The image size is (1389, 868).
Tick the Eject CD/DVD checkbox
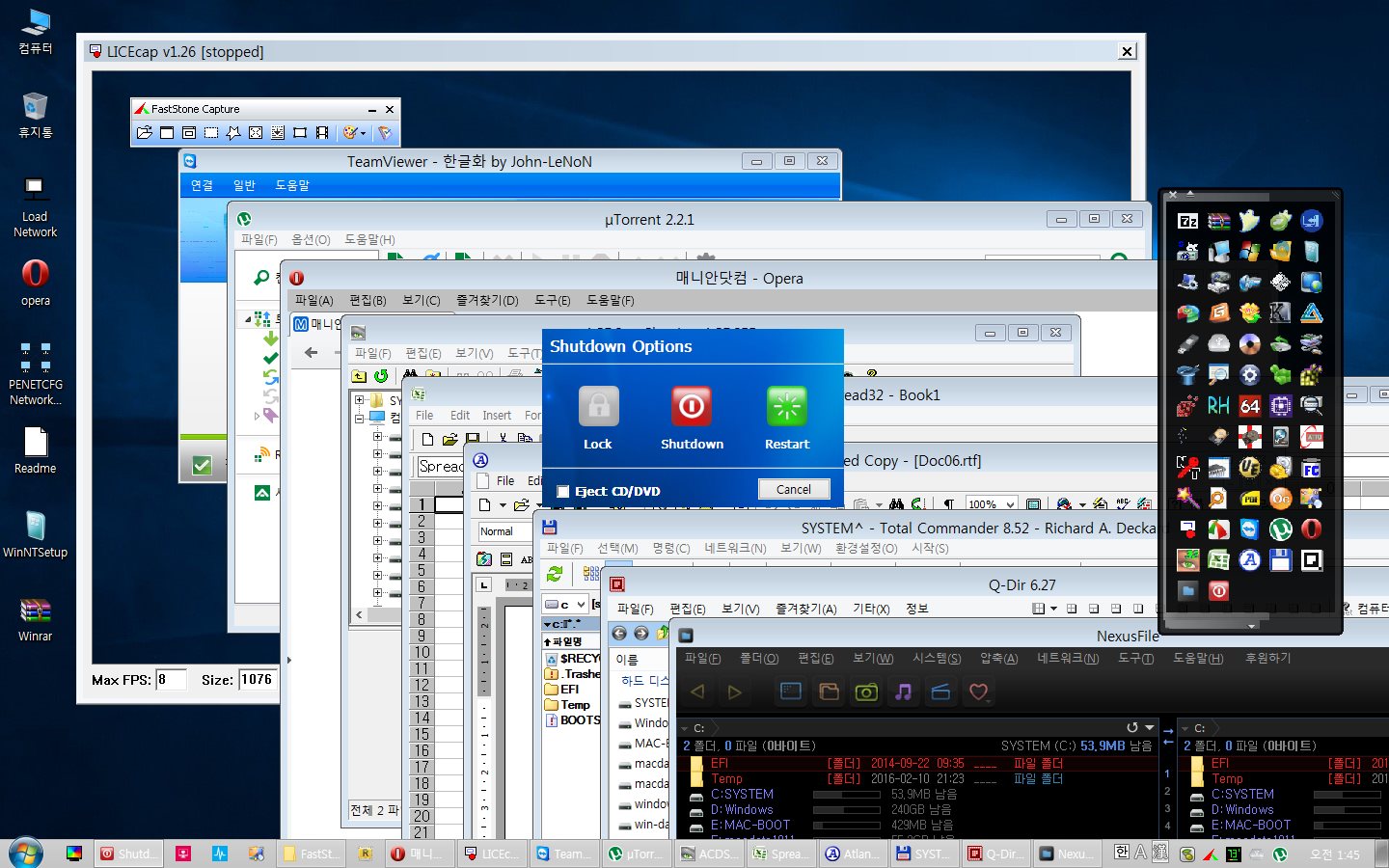click(x=563, y=492)
